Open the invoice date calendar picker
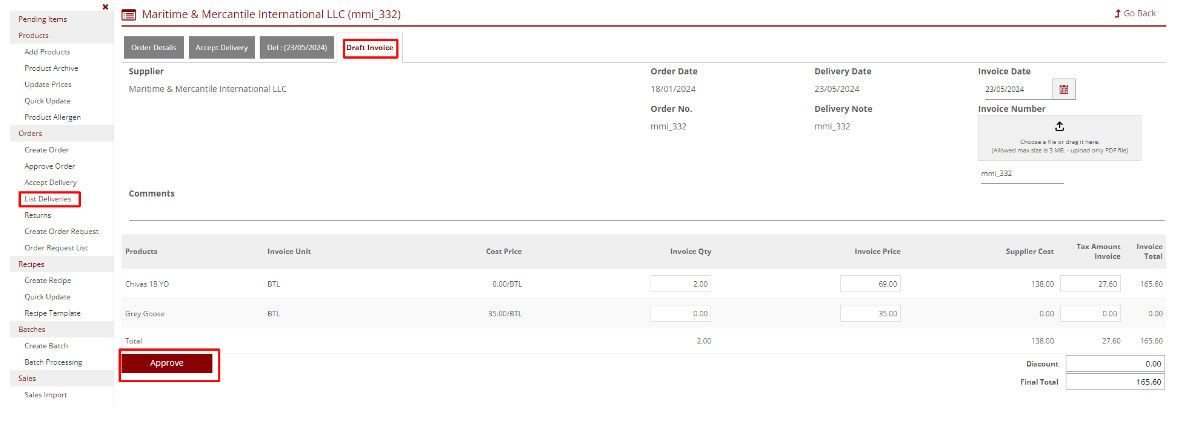The width and height of the screenshot is (1195, 429). pos(1064,89)
